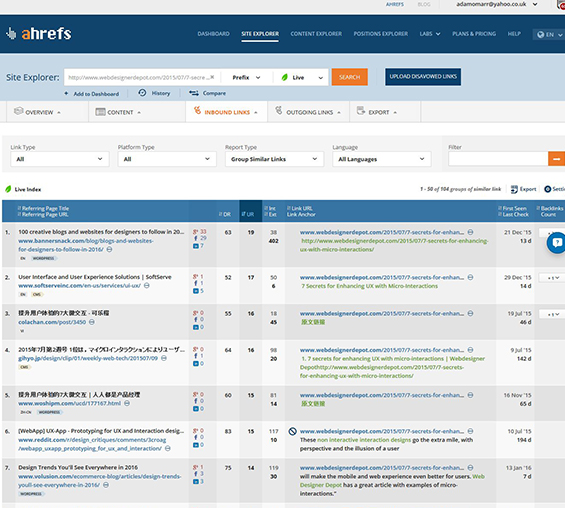The height and width of the screenshot is (508, 565).
Task: Open the softserveinc.com referring page URL
Action: [79, 285]
